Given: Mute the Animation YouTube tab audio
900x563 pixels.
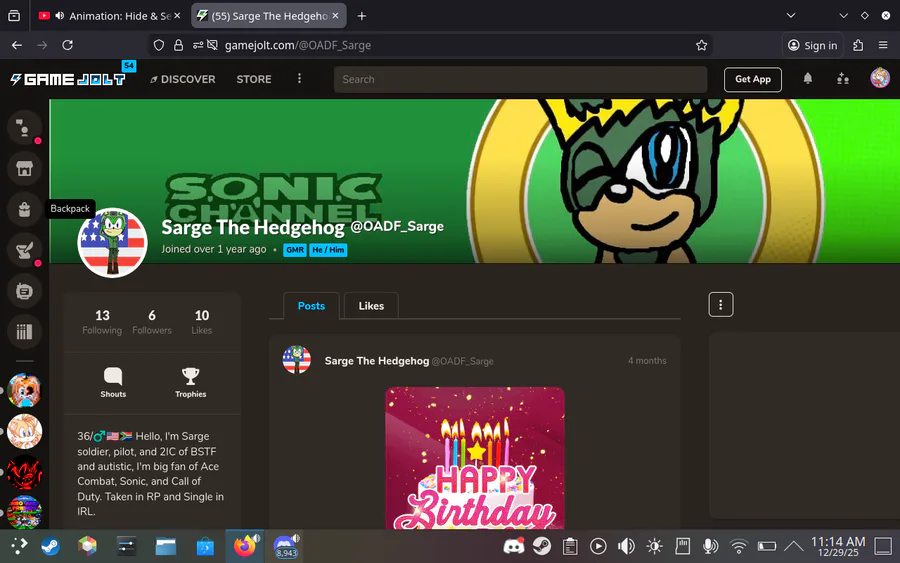Looking at the screenshot, I should (x=60, y=15).
